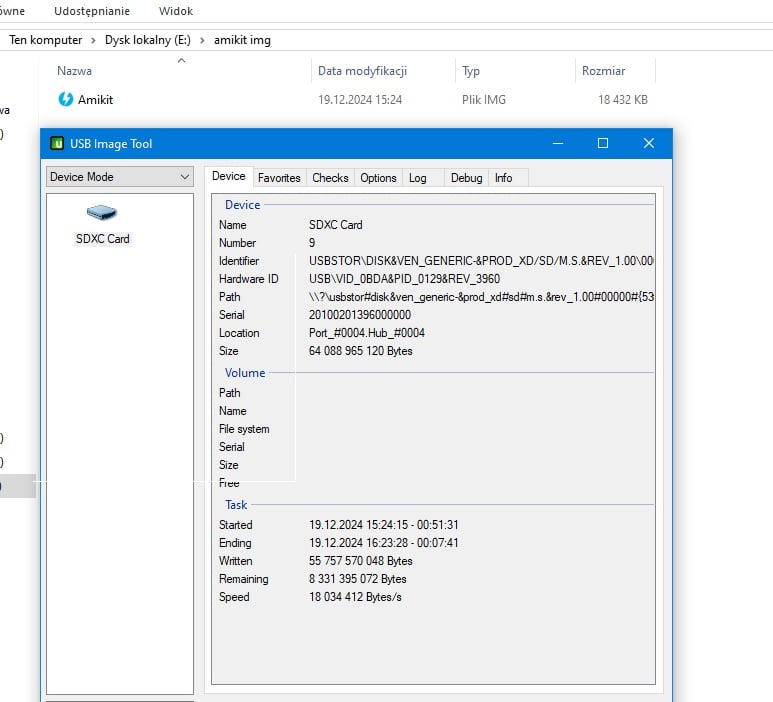
Task: Click the Size 64 088 965 120 Bytes
Action: coord(360,351)
